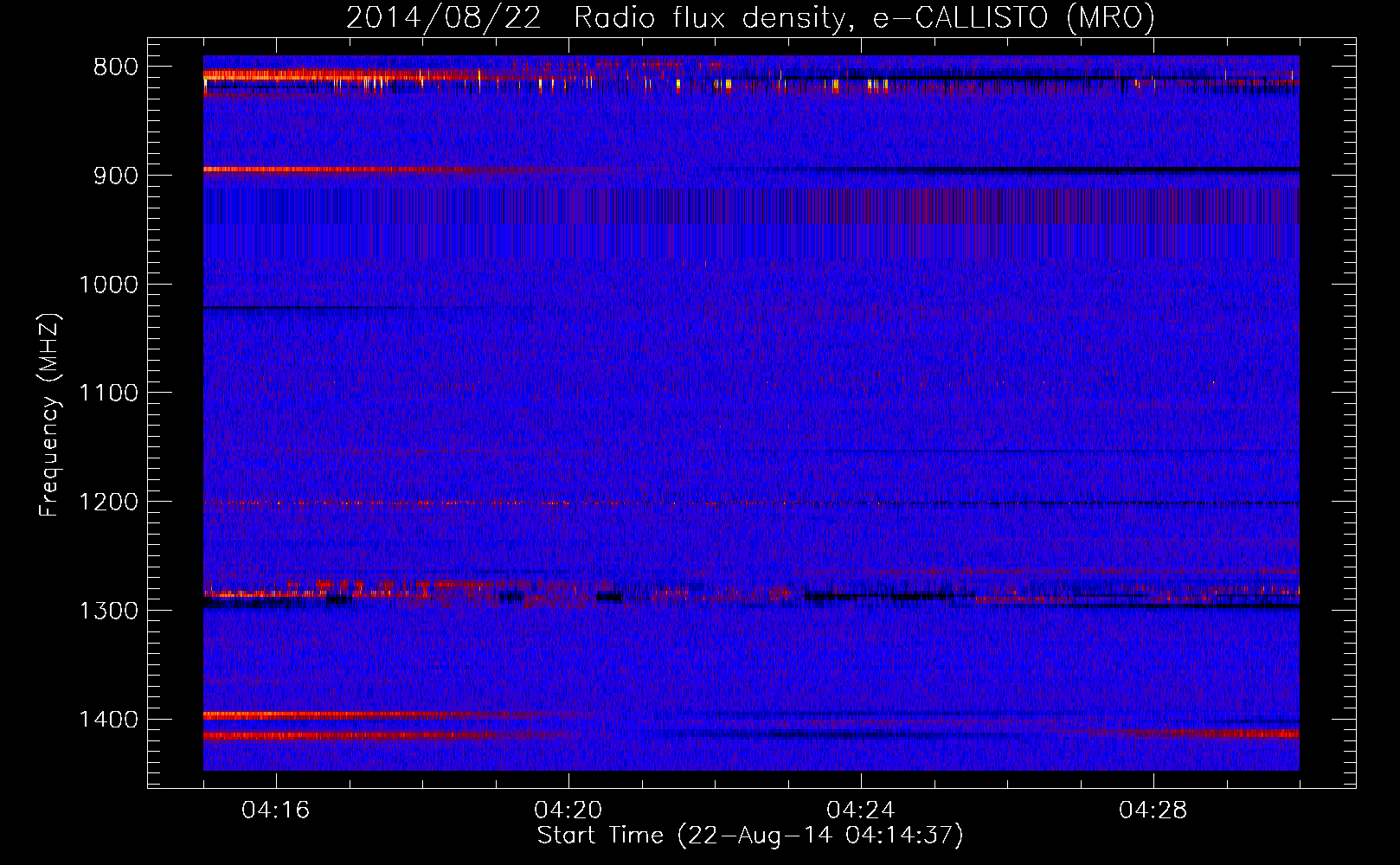This screenshot has width=1400, height=865.
Task: Click the 900 frequency tick label
Action: [115, 176]
